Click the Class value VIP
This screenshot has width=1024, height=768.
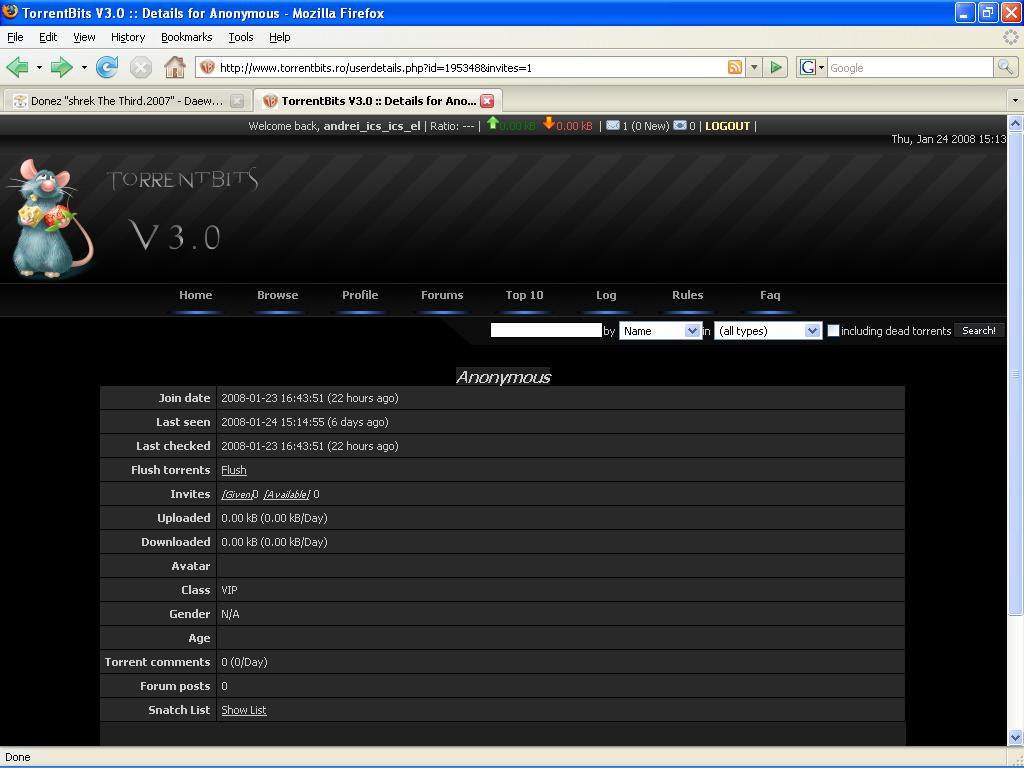(x=229, y=590)
